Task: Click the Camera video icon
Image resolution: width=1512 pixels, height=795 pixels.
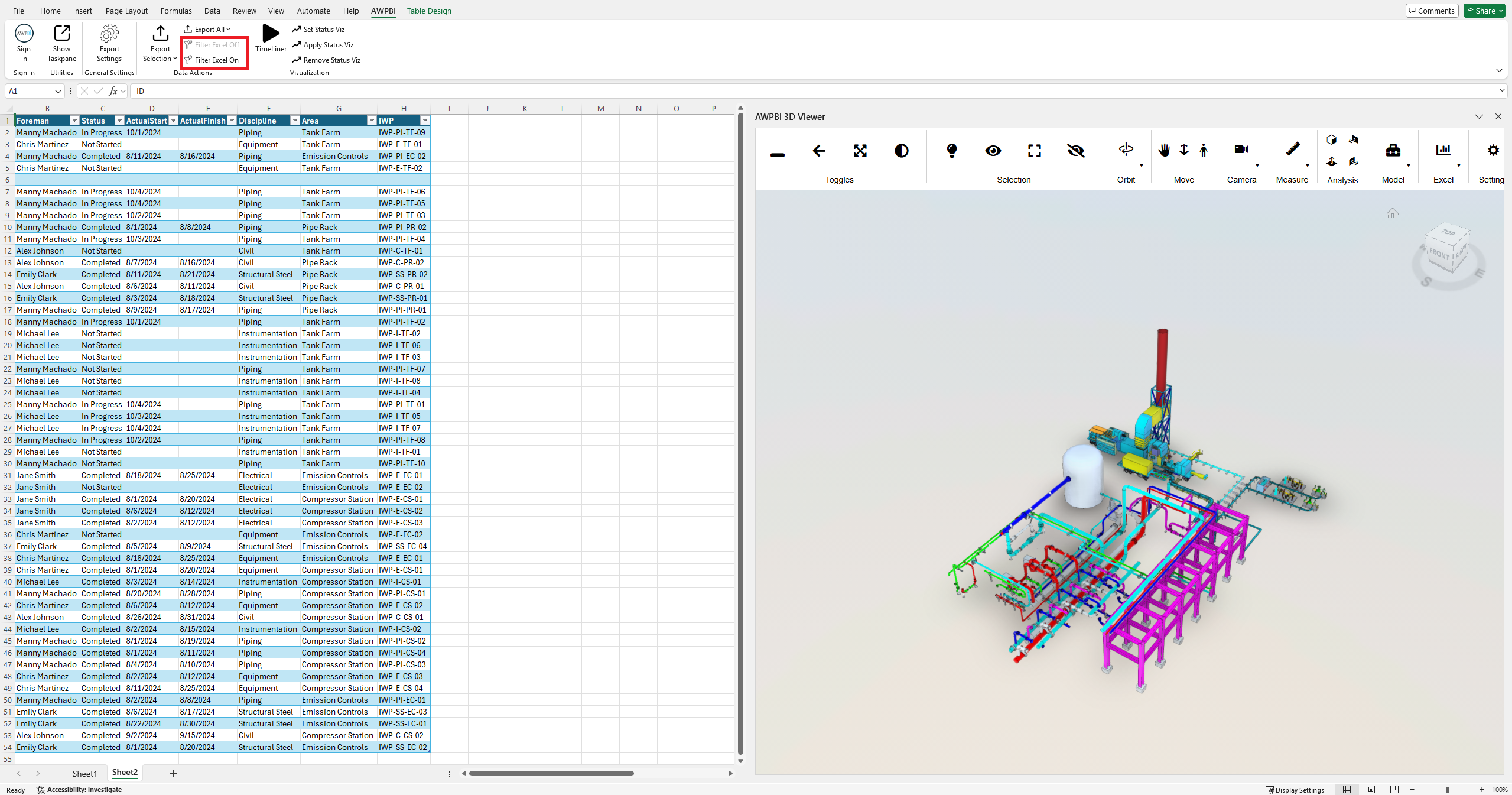Action: pyautogui.click(x=1241, y=150)
